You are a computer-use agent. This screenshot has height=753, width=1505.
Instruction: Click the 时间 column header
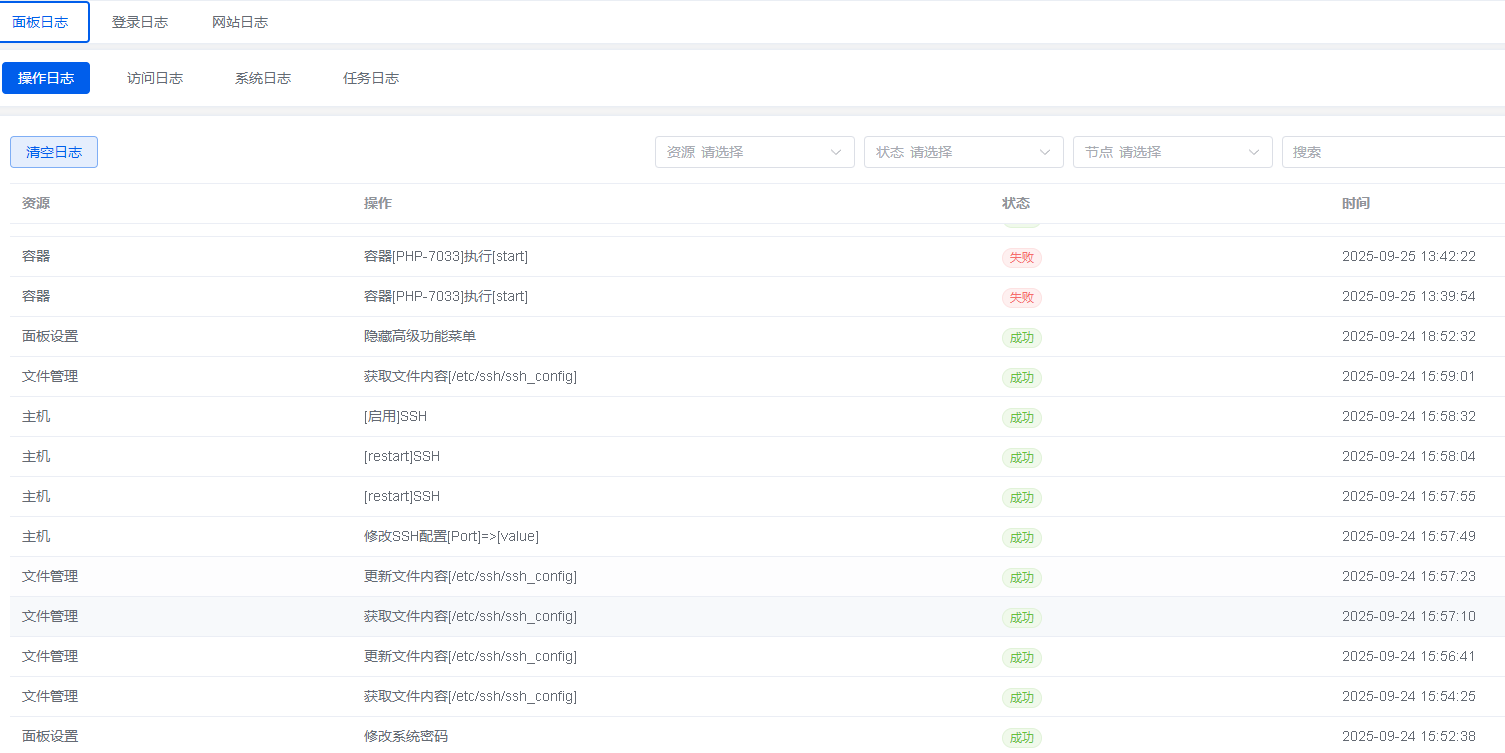click(1356, 203)
